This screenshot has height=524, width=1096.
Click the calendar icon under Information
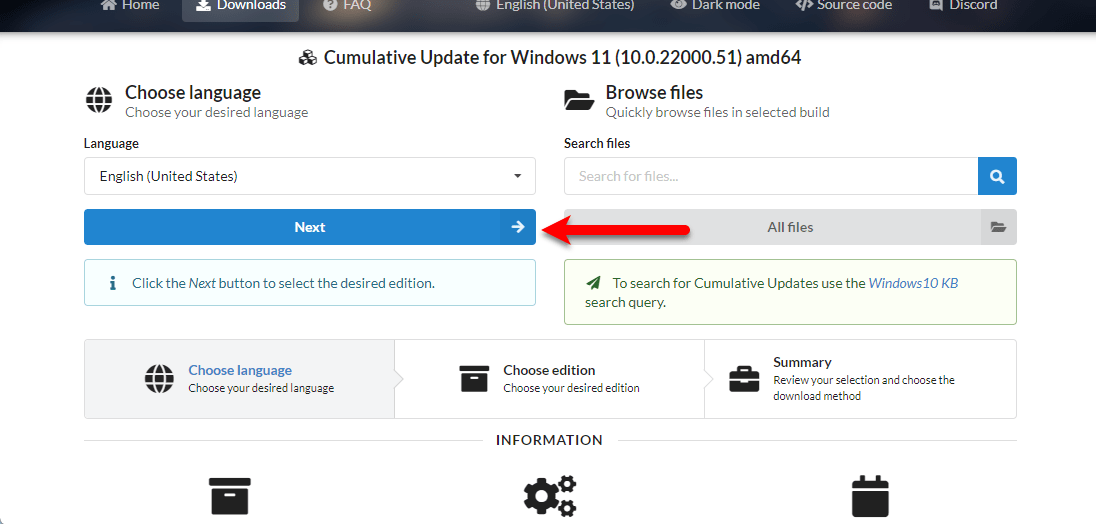click(870, 496)
